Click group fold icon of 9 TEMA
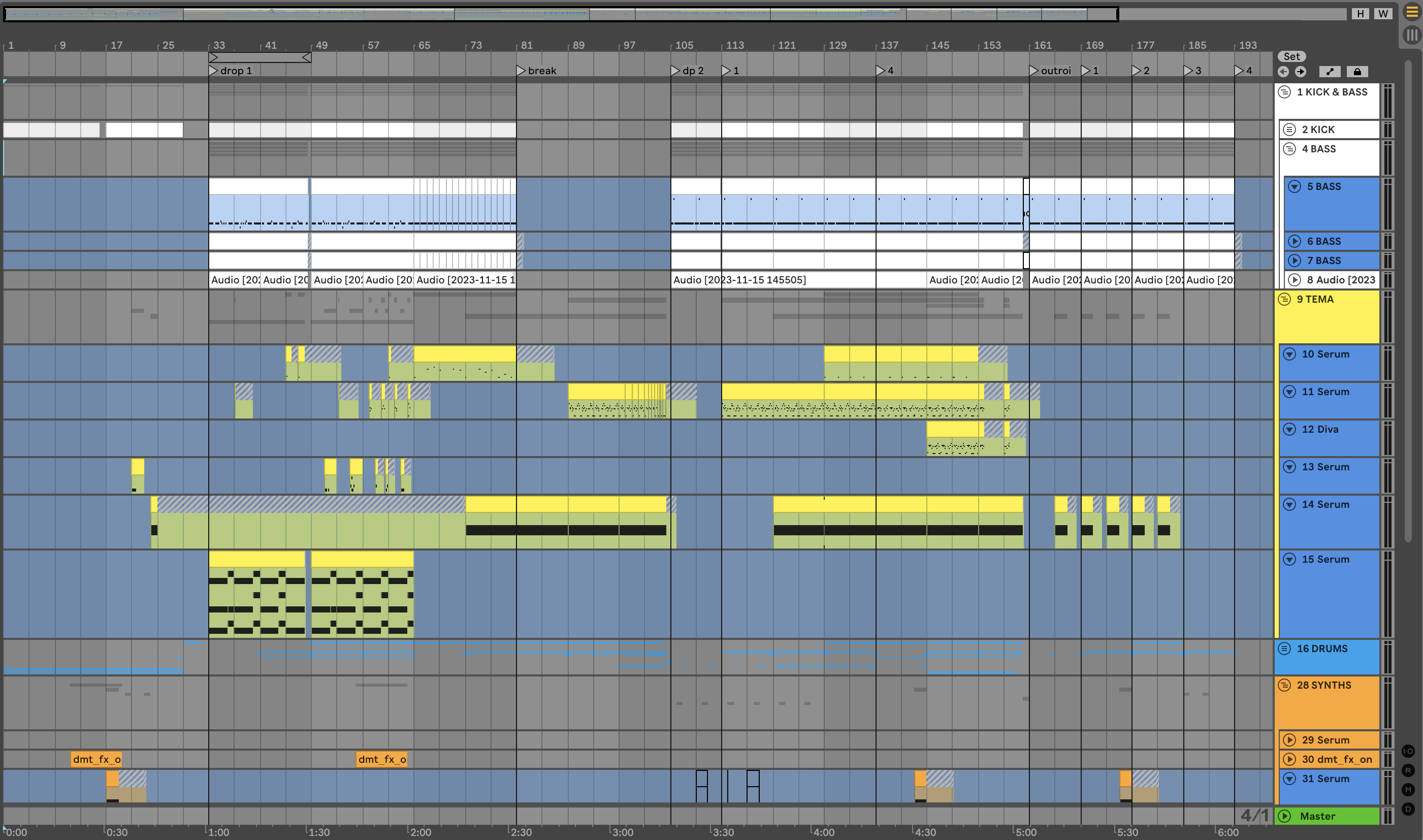Screen dimensions: 1423x840 (x=1284, y=299)
